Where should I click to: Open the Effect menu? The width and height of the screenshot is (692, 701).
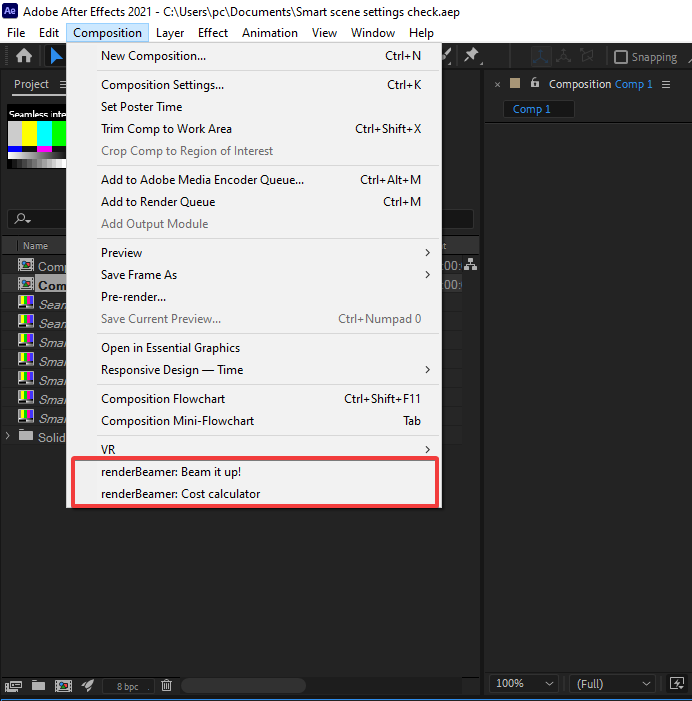point(213,33)
